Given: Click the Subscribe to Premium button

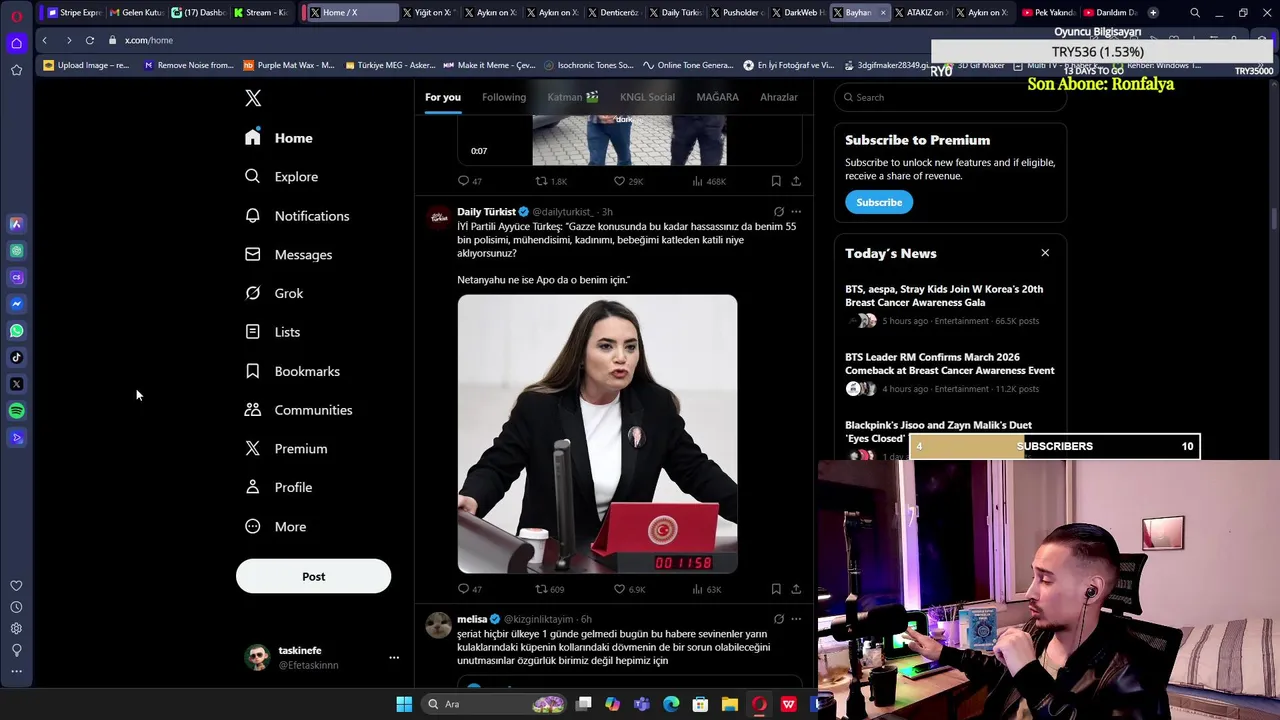Looking at the screenshot, I should [x=879, y=202].
